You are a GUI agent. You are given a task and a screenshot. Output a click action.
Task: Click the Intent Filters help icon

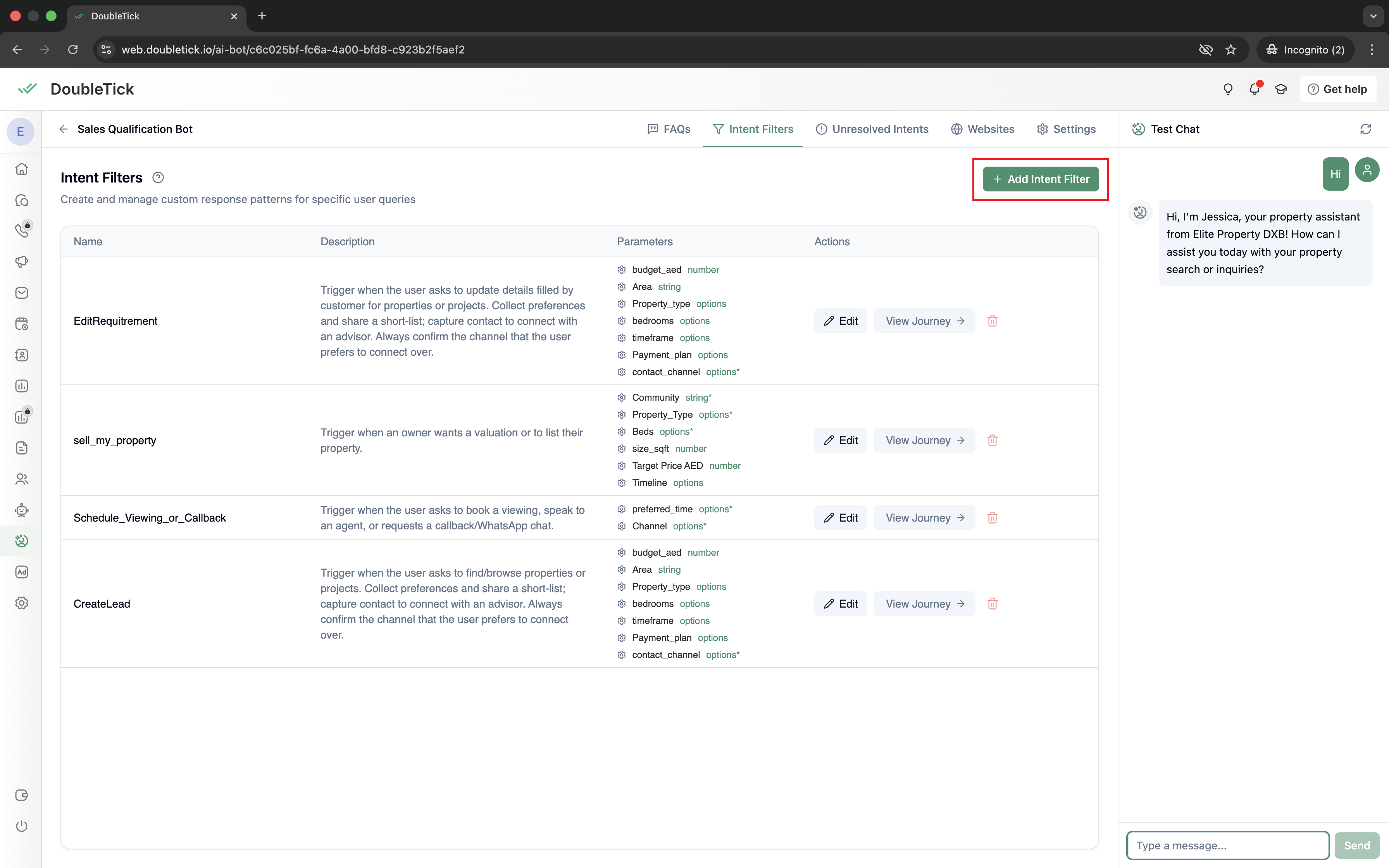pos(158,178)
